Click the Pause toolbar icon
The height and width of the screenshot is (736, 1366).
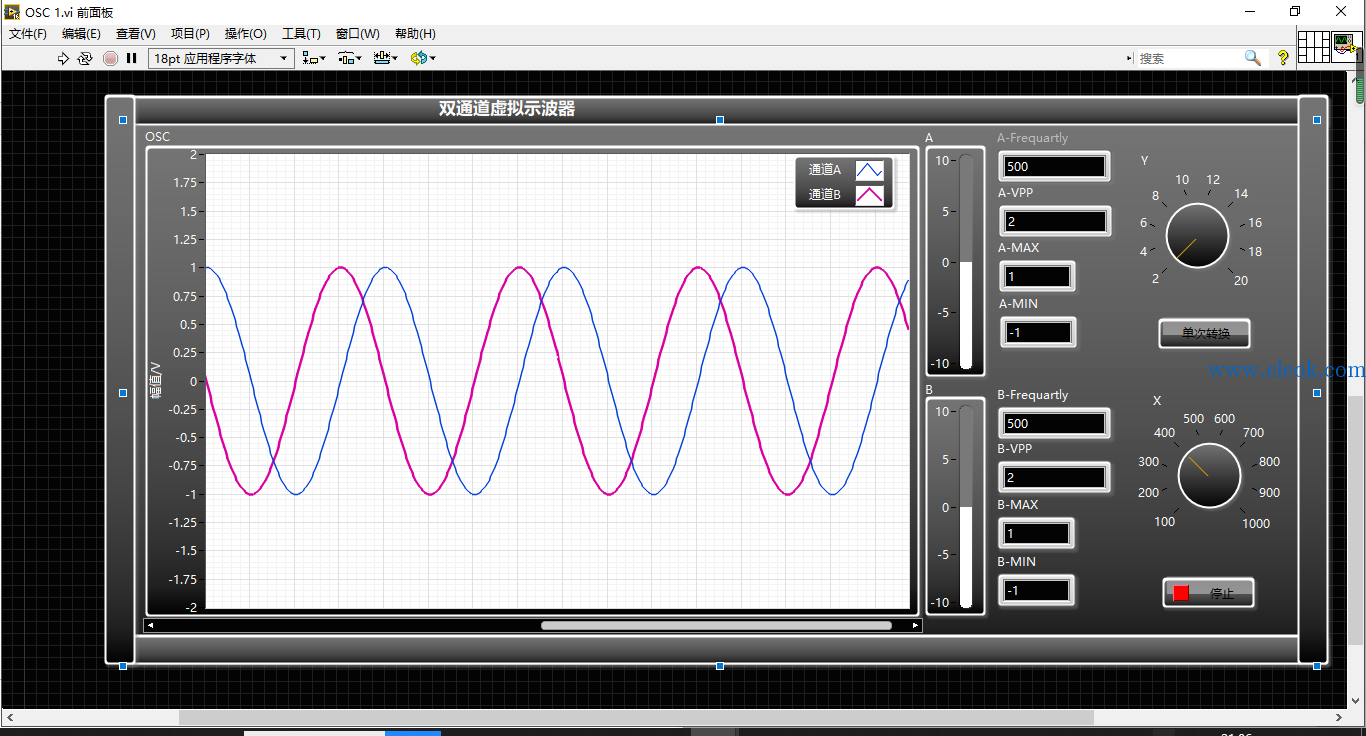(x=131, y=59)
